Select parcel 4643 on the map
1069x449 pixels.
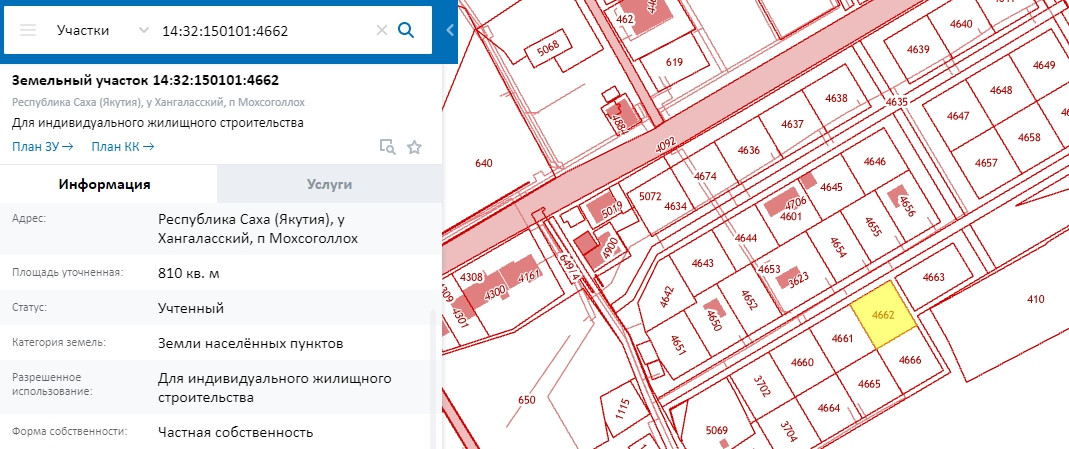tap(702, 264)
